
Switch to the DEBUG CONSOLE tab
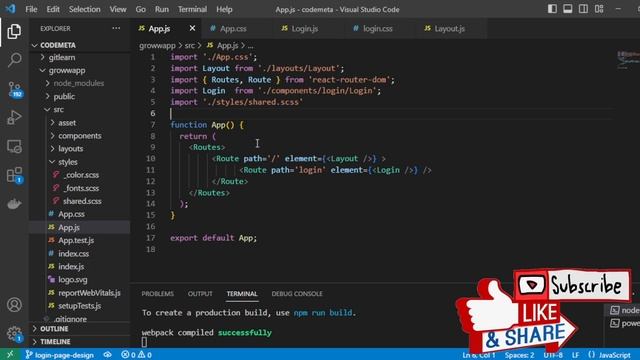(x=297, y=293)
